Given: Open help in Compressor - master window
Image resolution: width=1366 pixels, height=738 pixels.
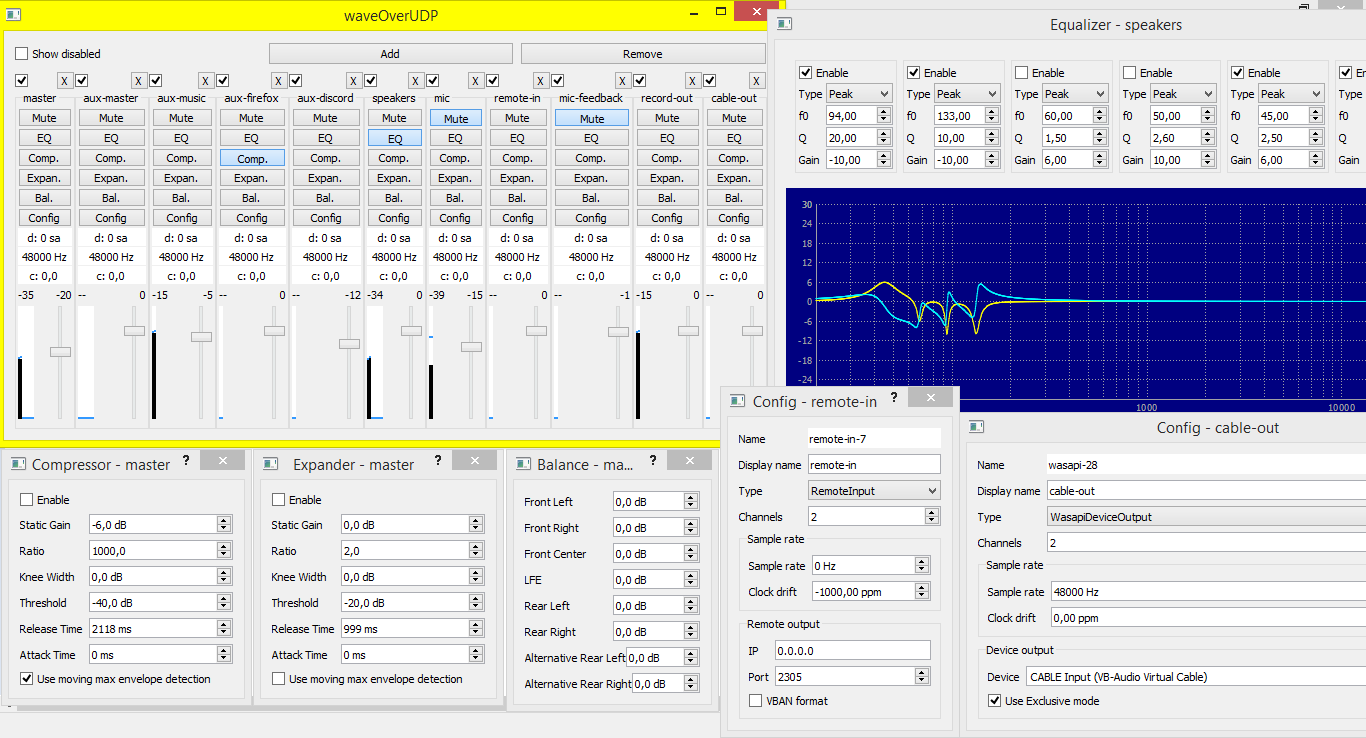Looking at the screenshot, I should pyautogui.click(x=184, y=461).
